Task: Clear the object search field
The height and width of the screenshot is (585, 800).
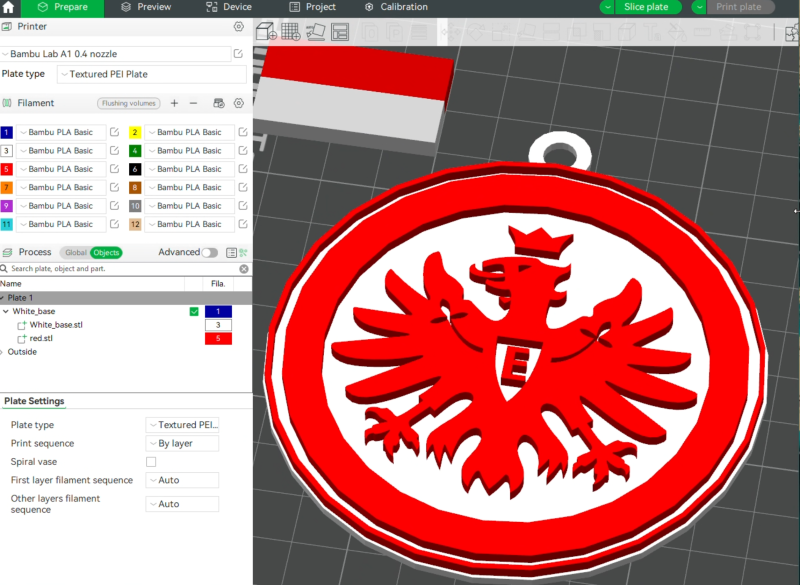Action: (x=244, y=269)
